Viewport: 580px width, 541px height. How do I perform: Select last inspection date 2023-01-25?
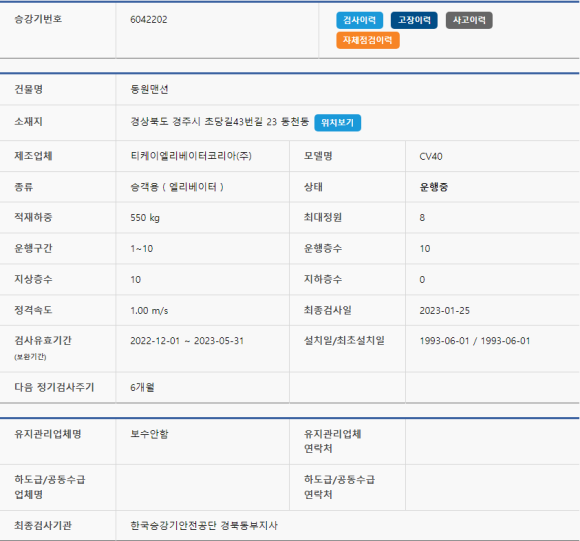(x=445, y=311)
